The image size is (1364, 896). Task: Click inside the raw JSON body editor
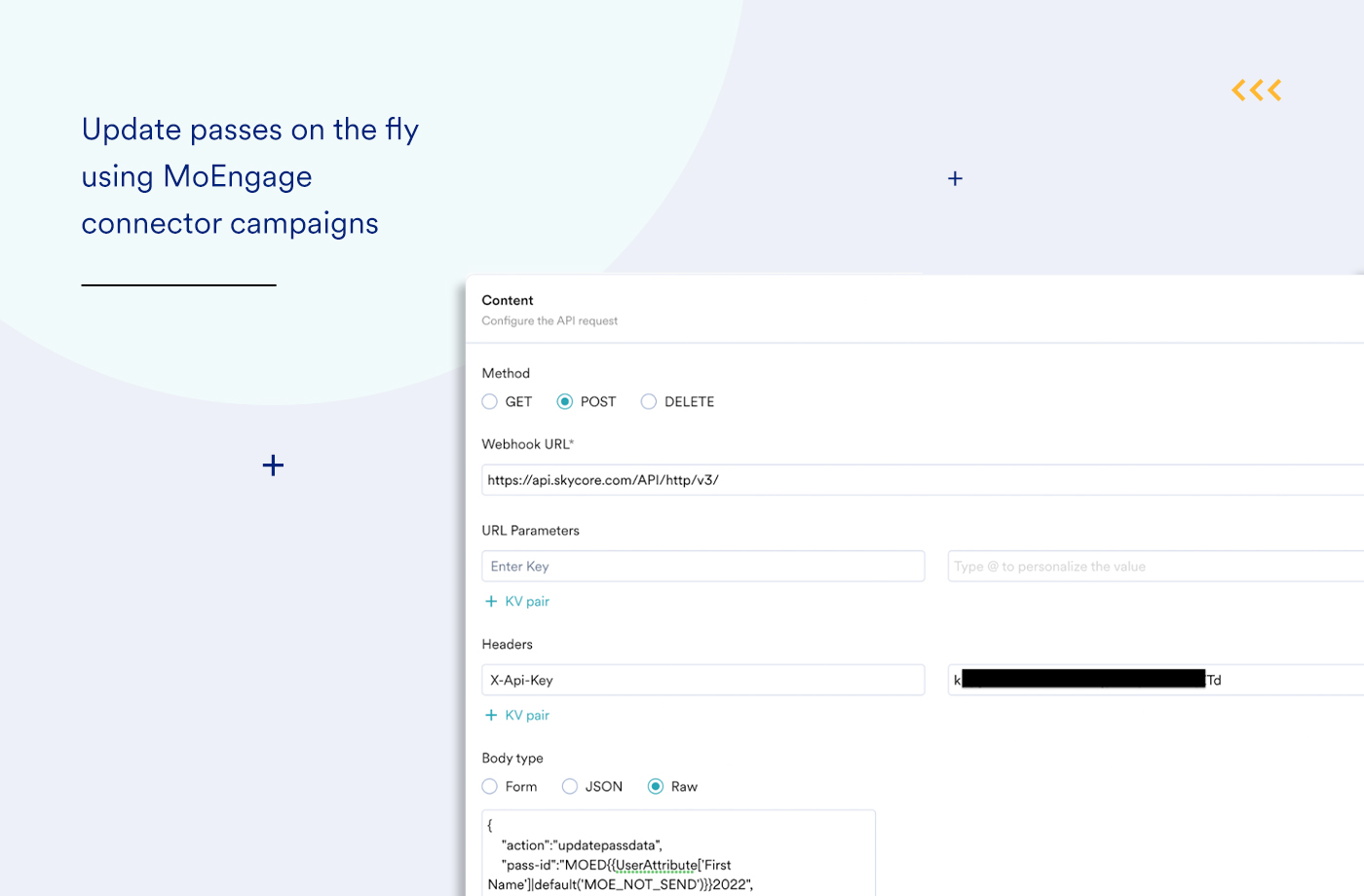(679, 852)
